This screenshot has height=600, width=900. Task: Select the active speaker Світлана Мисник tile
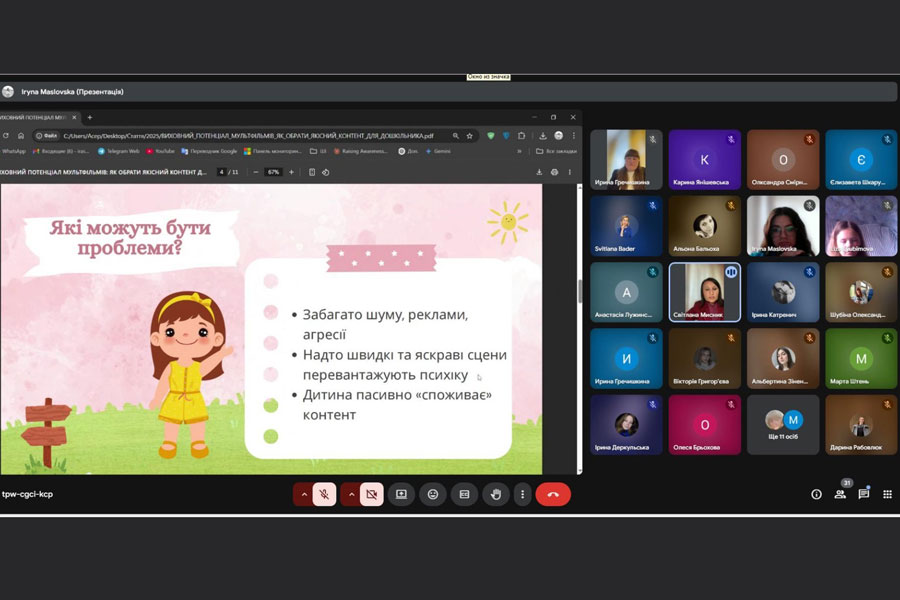coord(704,292)
